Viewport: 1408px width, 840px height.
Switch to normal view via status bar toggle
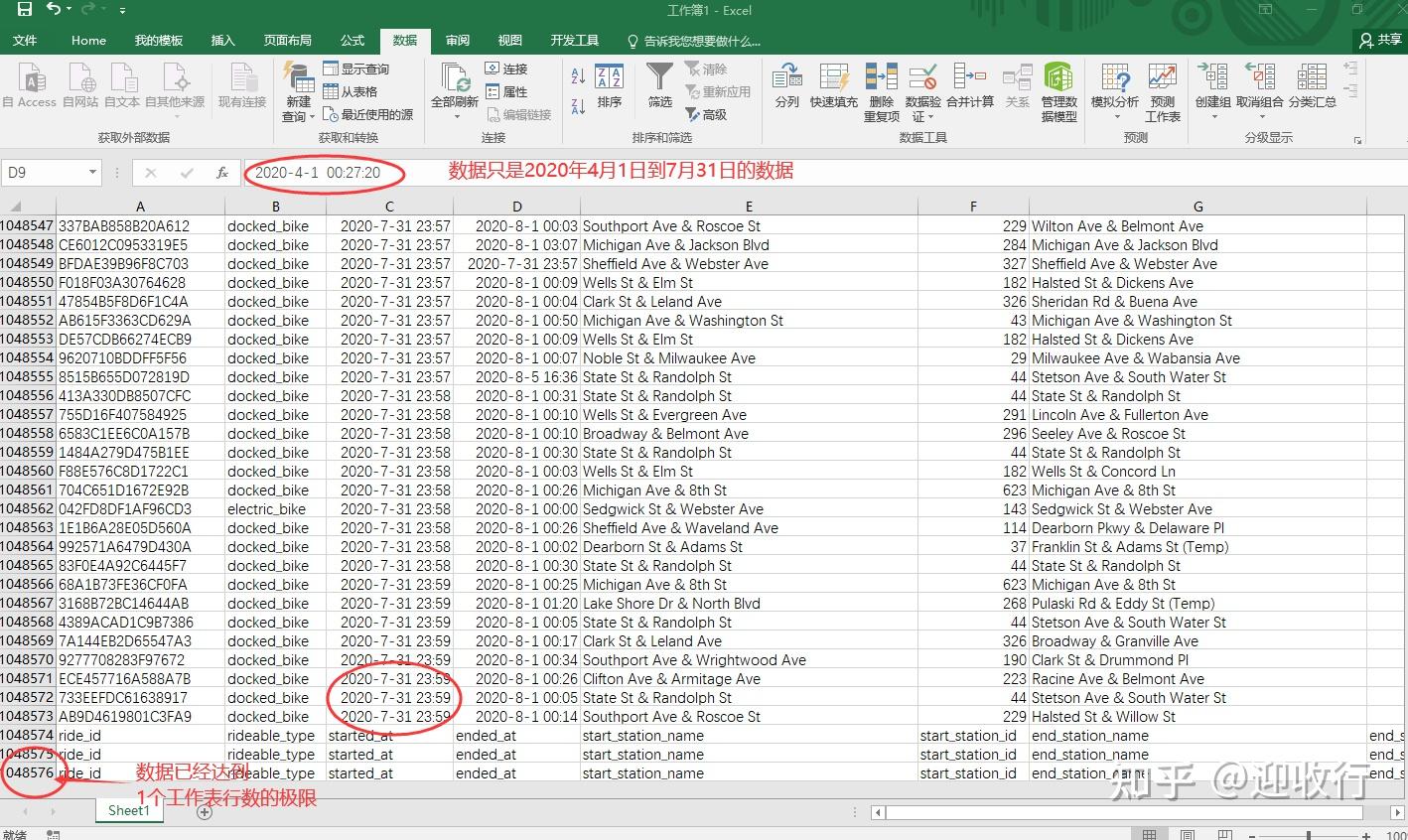[x=1150, y=833]
